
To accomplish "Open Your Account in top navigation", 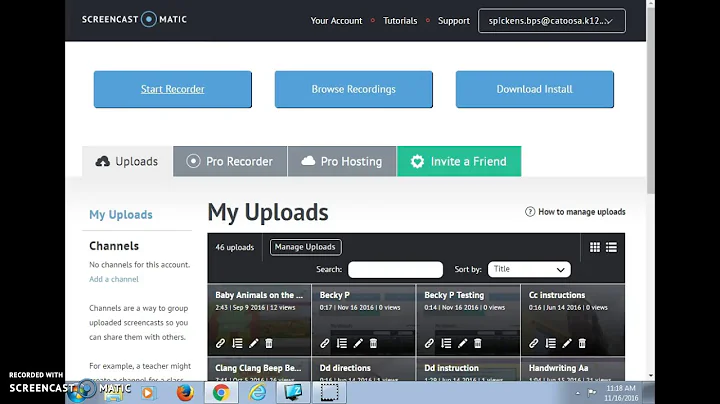I will 336,21.
